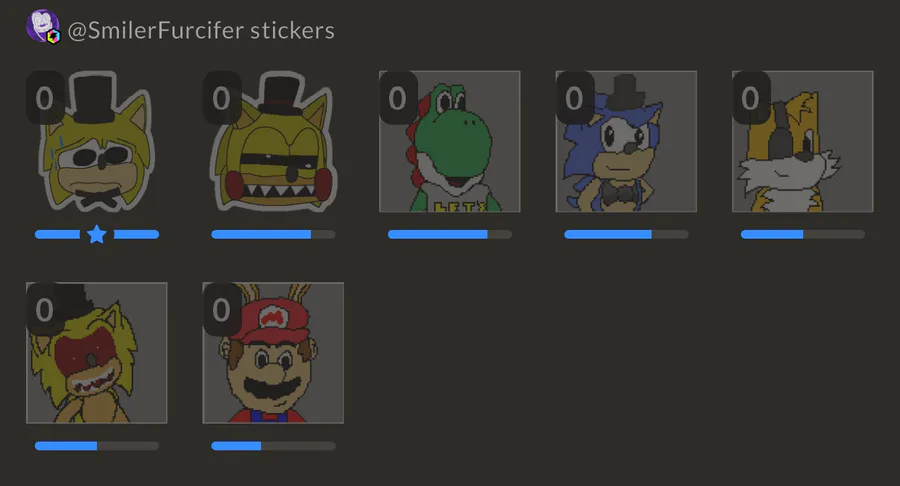Viewport: 900px width, 486px height.
Task: Click the star on first sticker's progress bar
Action: coord(97,234)
